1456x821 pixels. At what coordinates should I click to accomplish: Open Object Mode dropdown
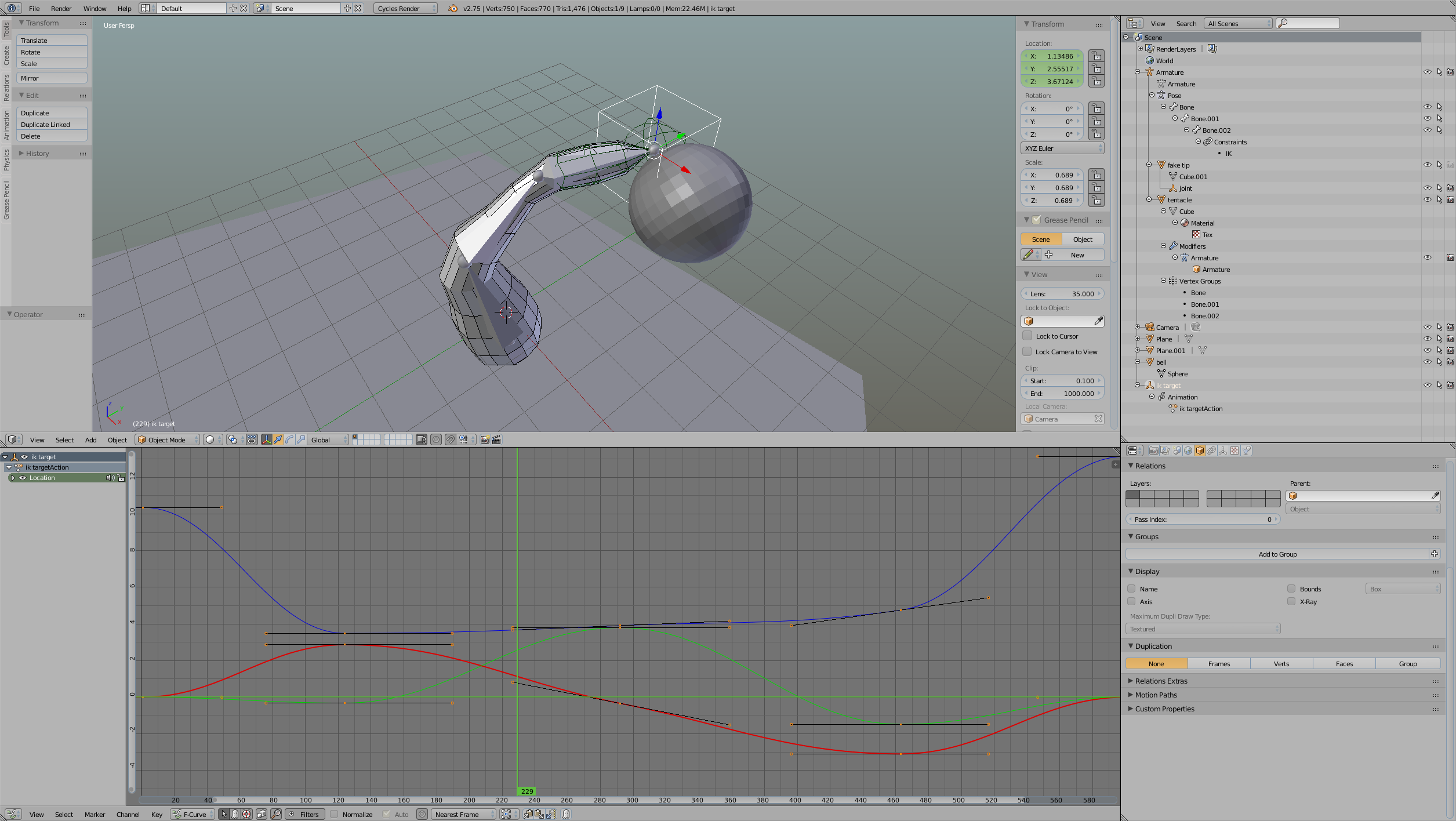(168, 439)
